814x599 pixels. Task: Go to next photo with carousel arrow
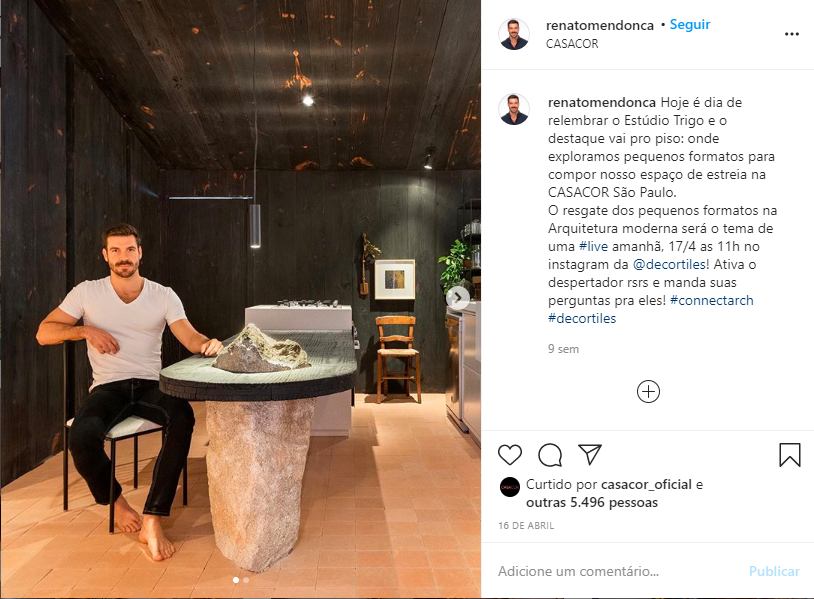(x=458, y=297)
